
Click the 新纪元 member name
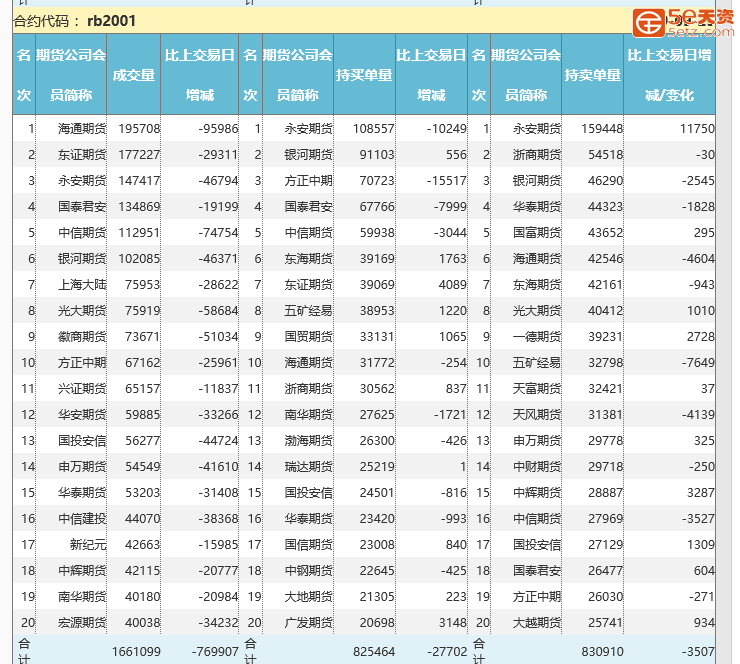click(x=88, y=545)
